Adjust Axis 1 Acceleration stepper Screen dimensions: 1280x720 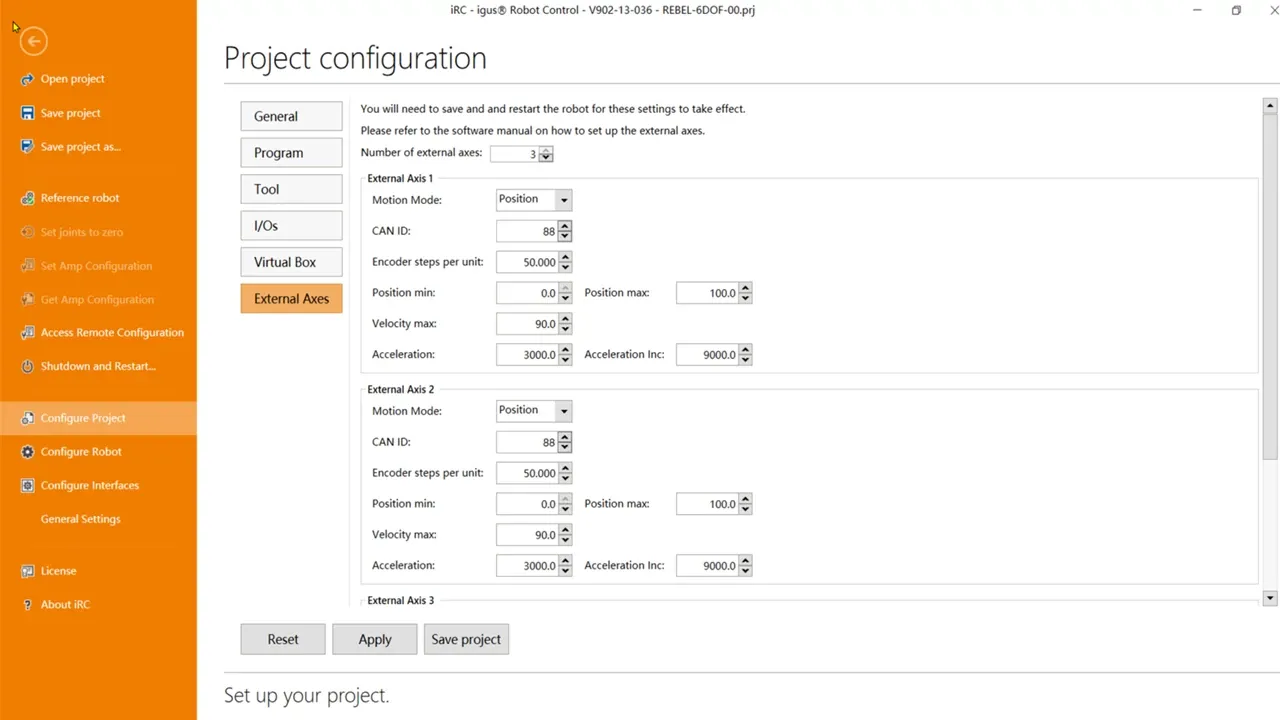[565, 355]
